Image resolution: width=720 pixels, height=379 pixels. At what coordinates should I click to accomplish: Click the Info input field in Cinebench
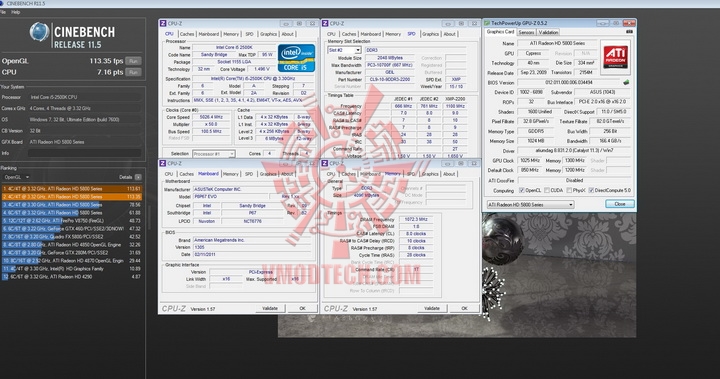pyautogui.click(x=84, y=153)
